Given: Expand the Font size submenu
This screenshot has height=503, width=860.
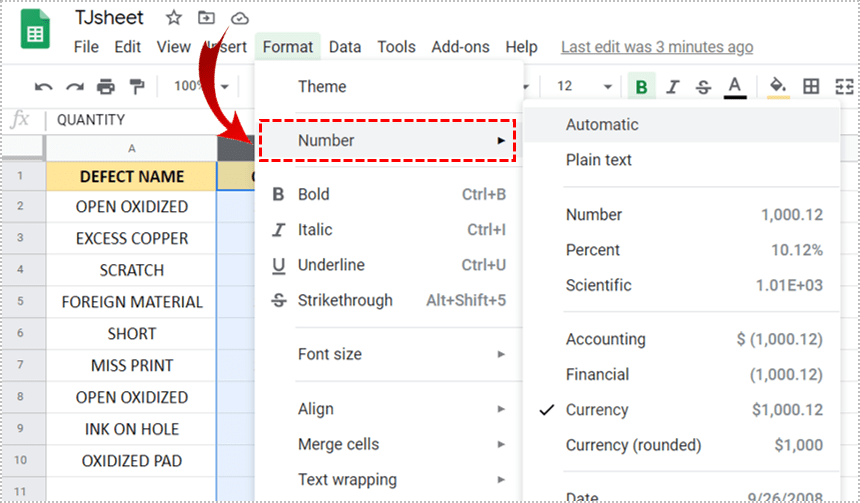Looking at the screenshot, I should 388,354.
